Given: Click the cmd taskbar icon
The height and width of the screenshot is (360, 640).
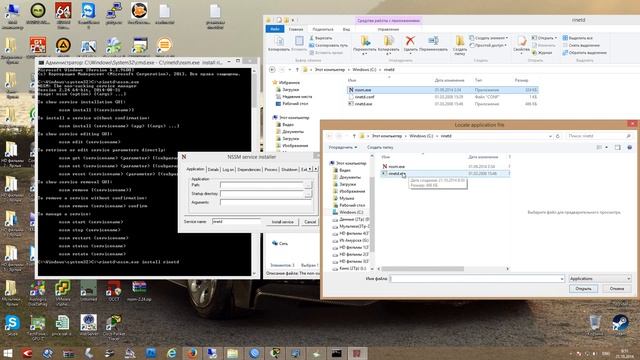Looking at the screenshot, I should pyautogui.click(x=337, y=353).
